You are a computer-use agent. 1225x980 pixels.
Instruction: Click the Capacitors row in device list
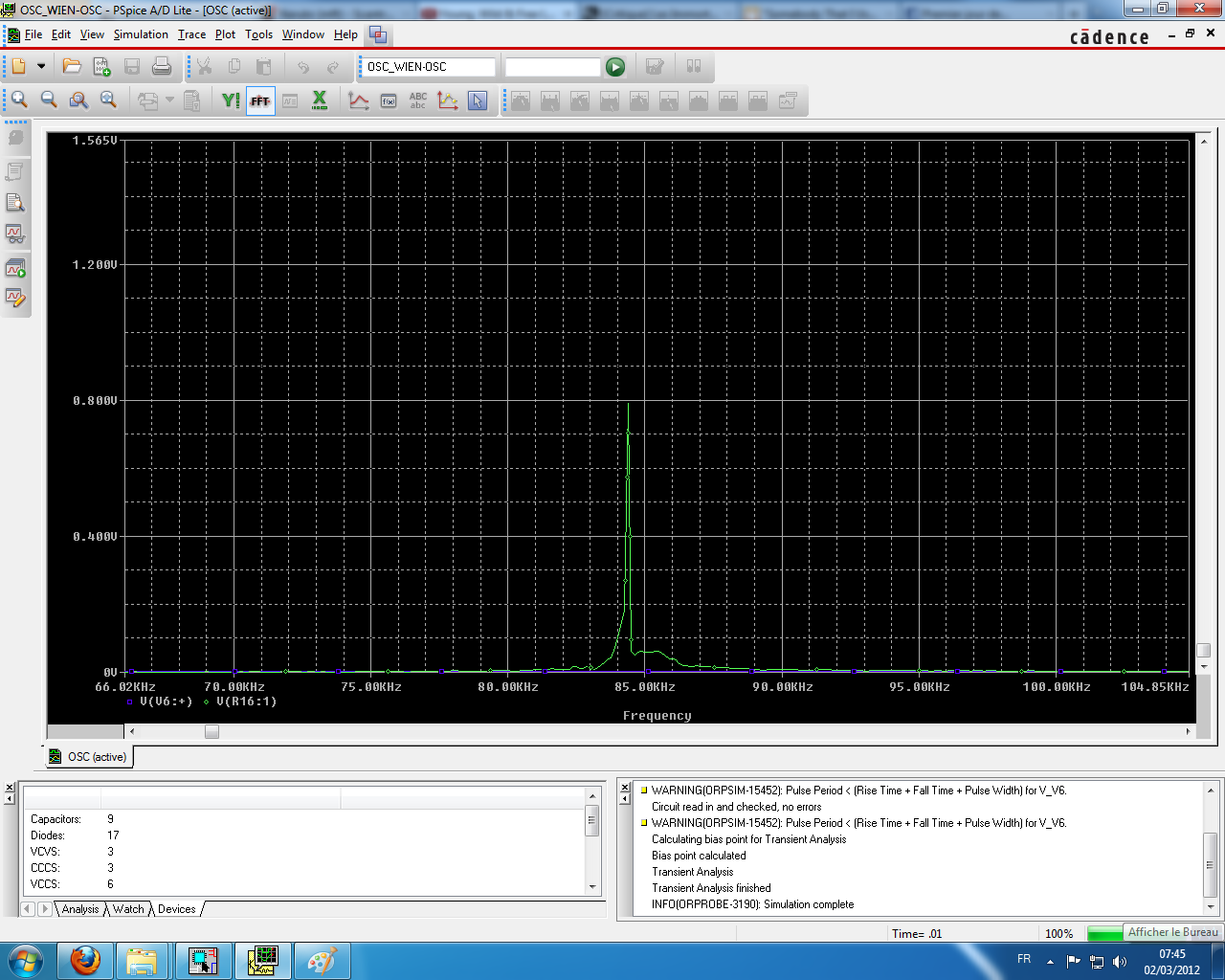coord(303,819)
